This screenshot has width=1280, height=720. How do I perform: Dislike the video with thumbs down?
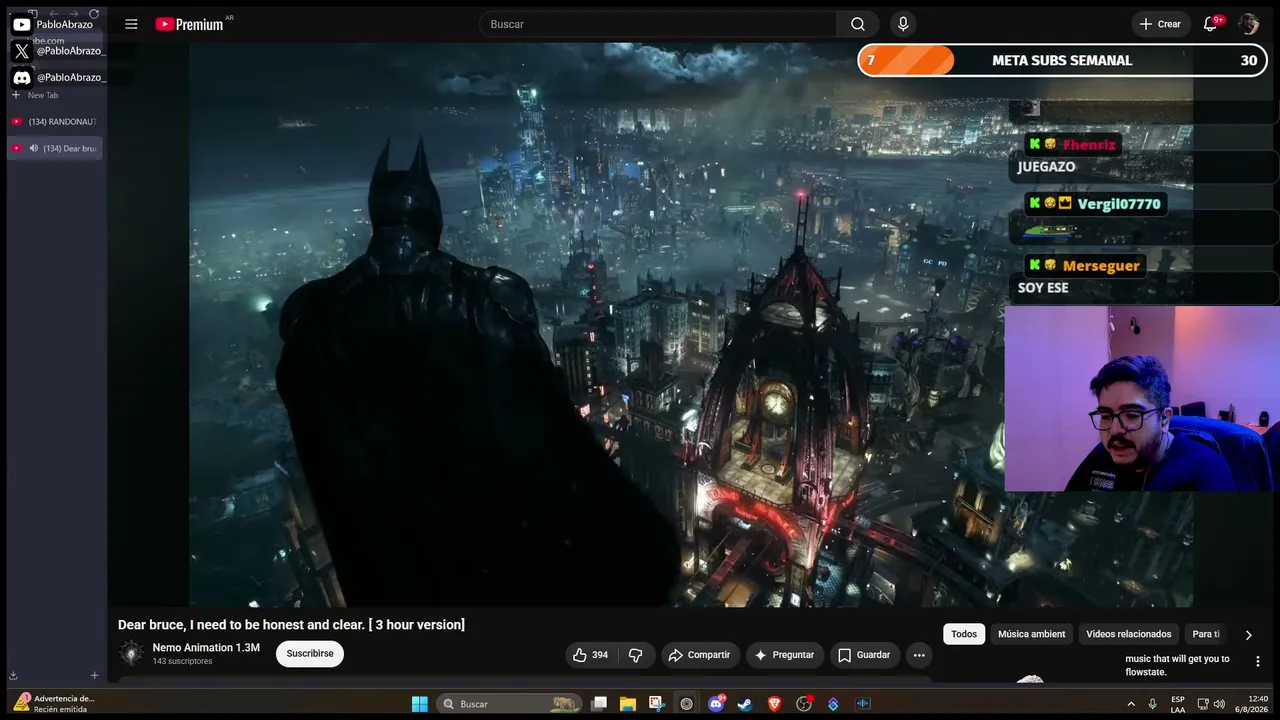tap(635, 655)
